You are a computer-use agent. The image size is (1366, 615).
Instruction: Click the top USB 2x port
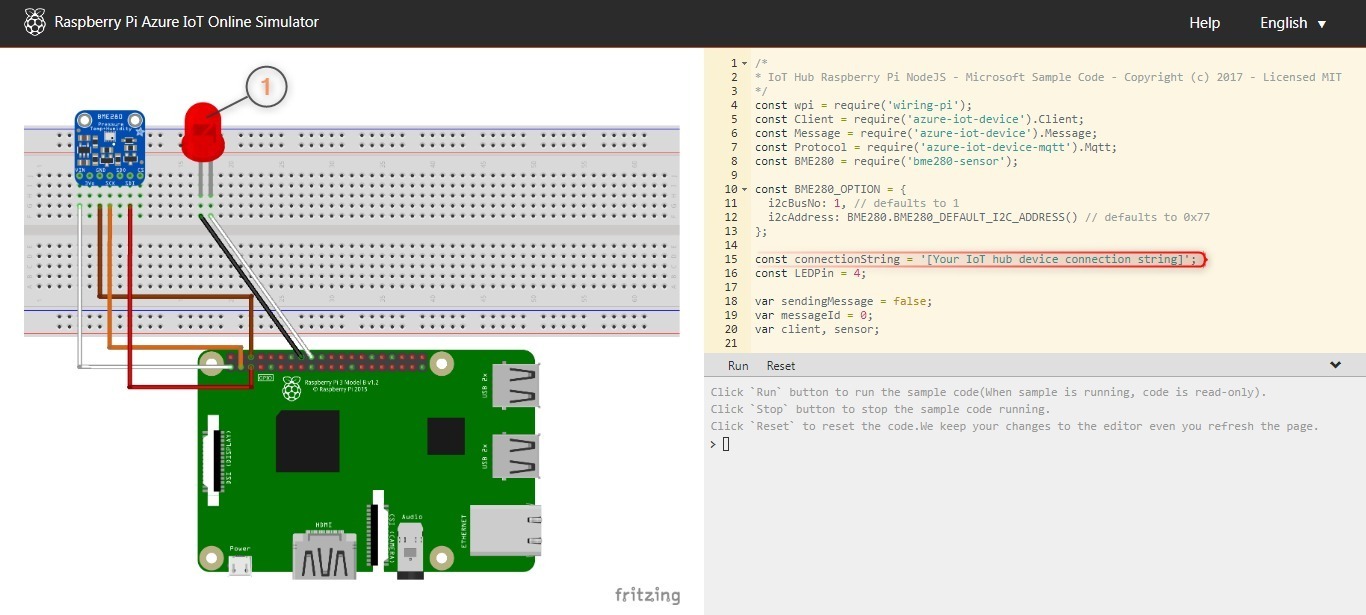[518, 385]
